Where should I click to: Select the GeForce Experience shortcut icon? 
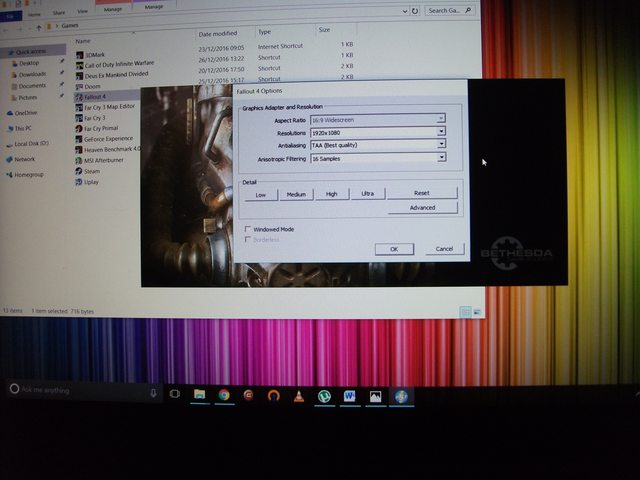(79, 139)
